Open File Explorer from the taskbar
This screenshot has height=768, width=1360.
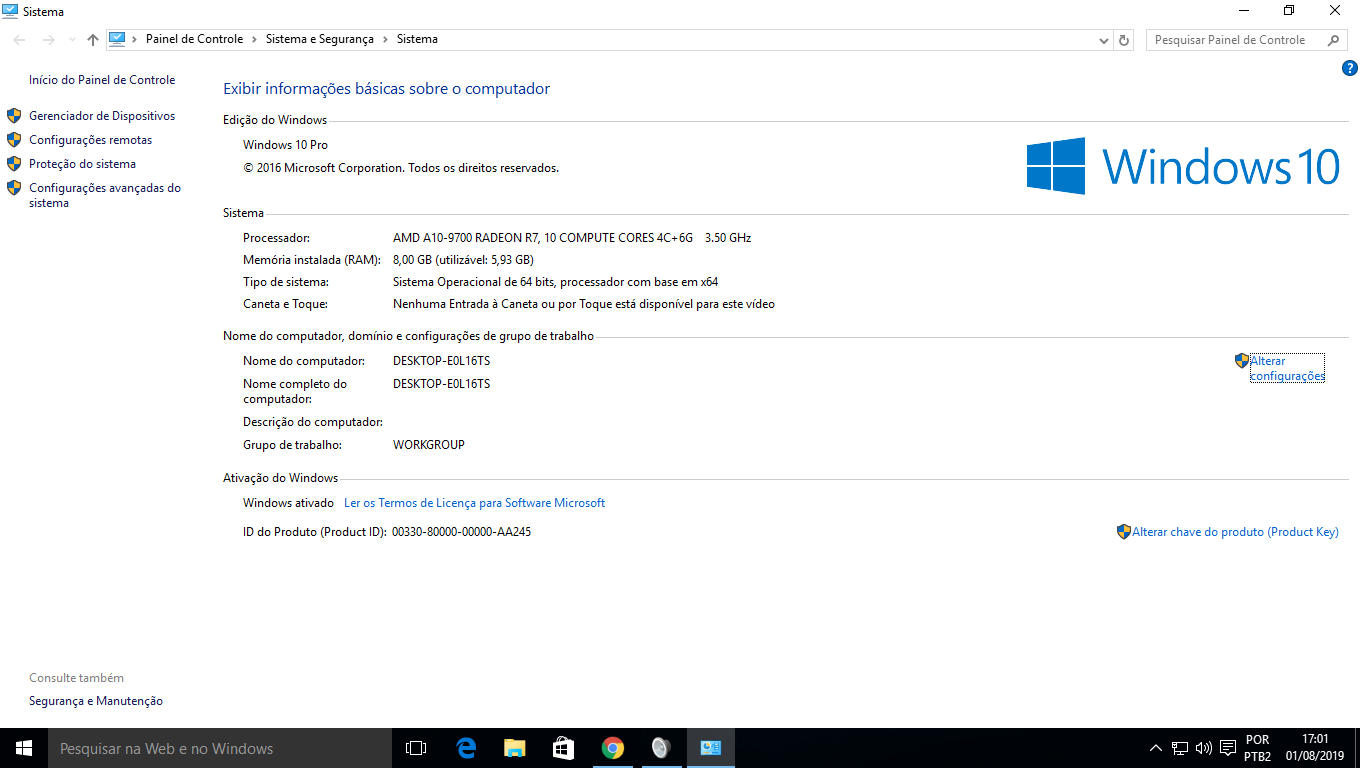click(x=514, y=748)
